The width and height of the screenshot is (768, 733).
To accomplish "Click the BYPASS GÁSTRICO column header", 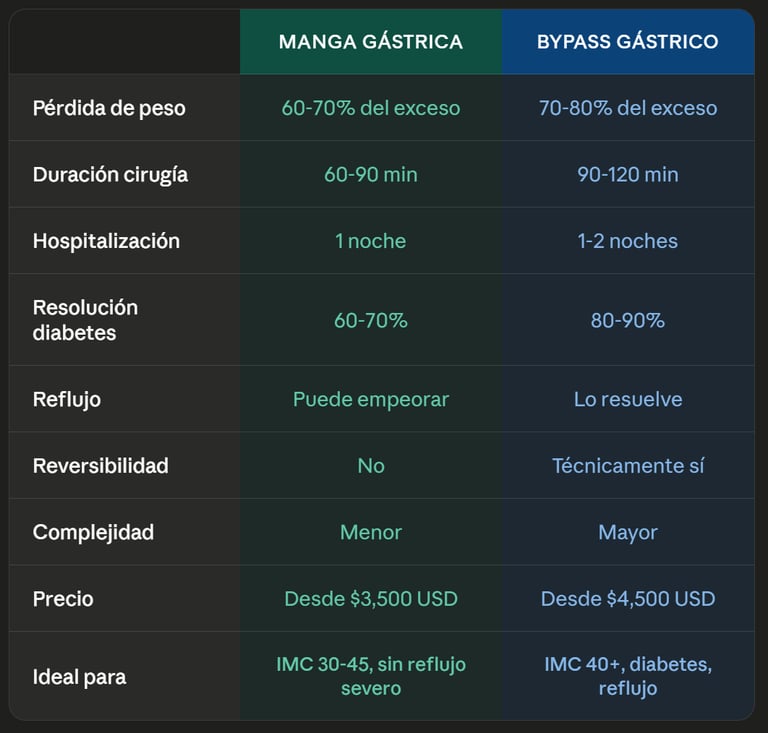I will tap(627, 42).
